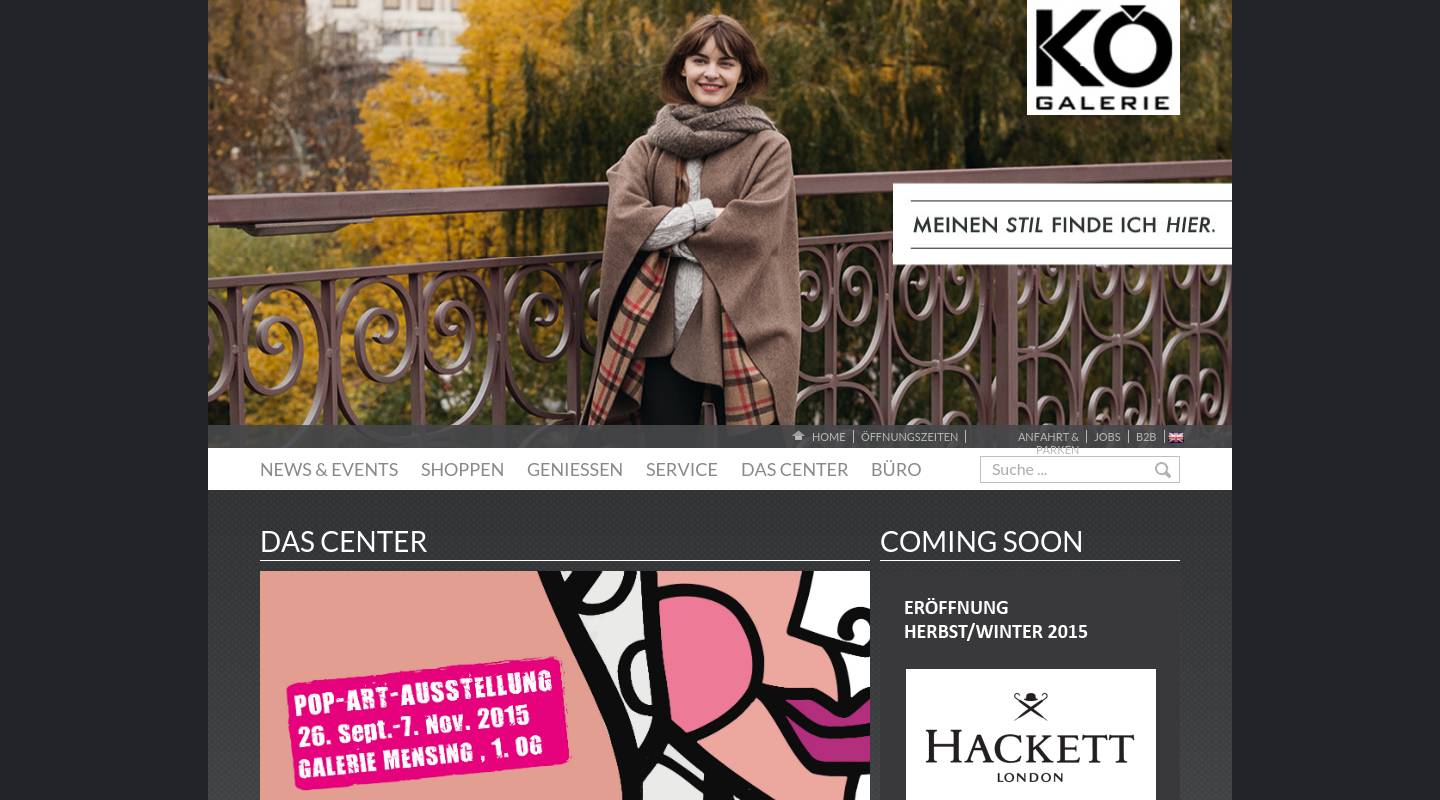Click the home icon in top bar
Screen dimensions: 1440x800
[798, 436]
